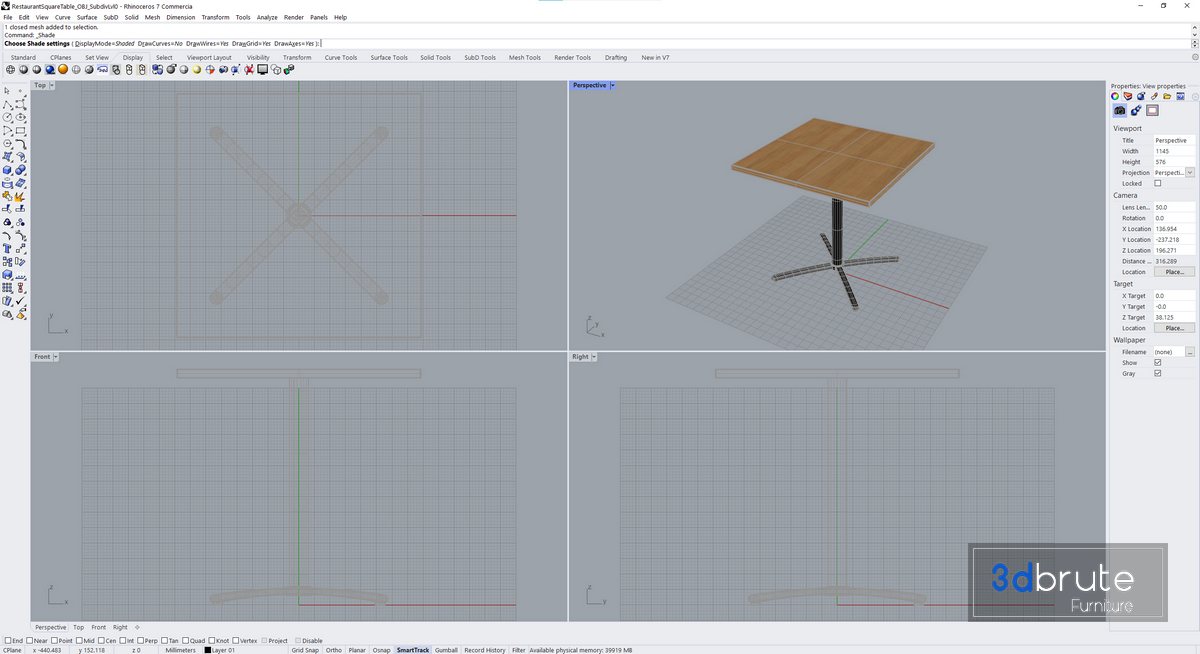Image resolution: width=1200 pixels, height=654 pixels.
Task: Click the monitor icon in Display toolbar
Action: click(262, 70)
